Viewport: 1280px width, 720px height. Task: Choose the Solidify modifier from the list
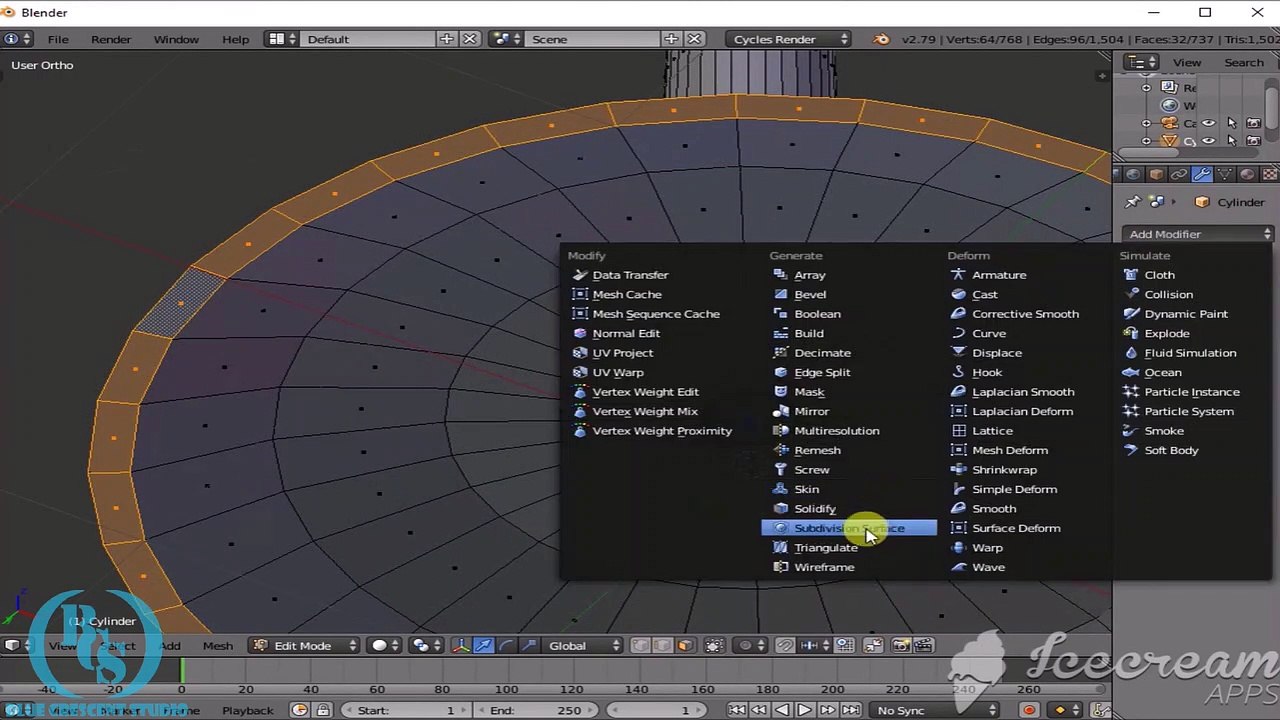click(814, 509)
